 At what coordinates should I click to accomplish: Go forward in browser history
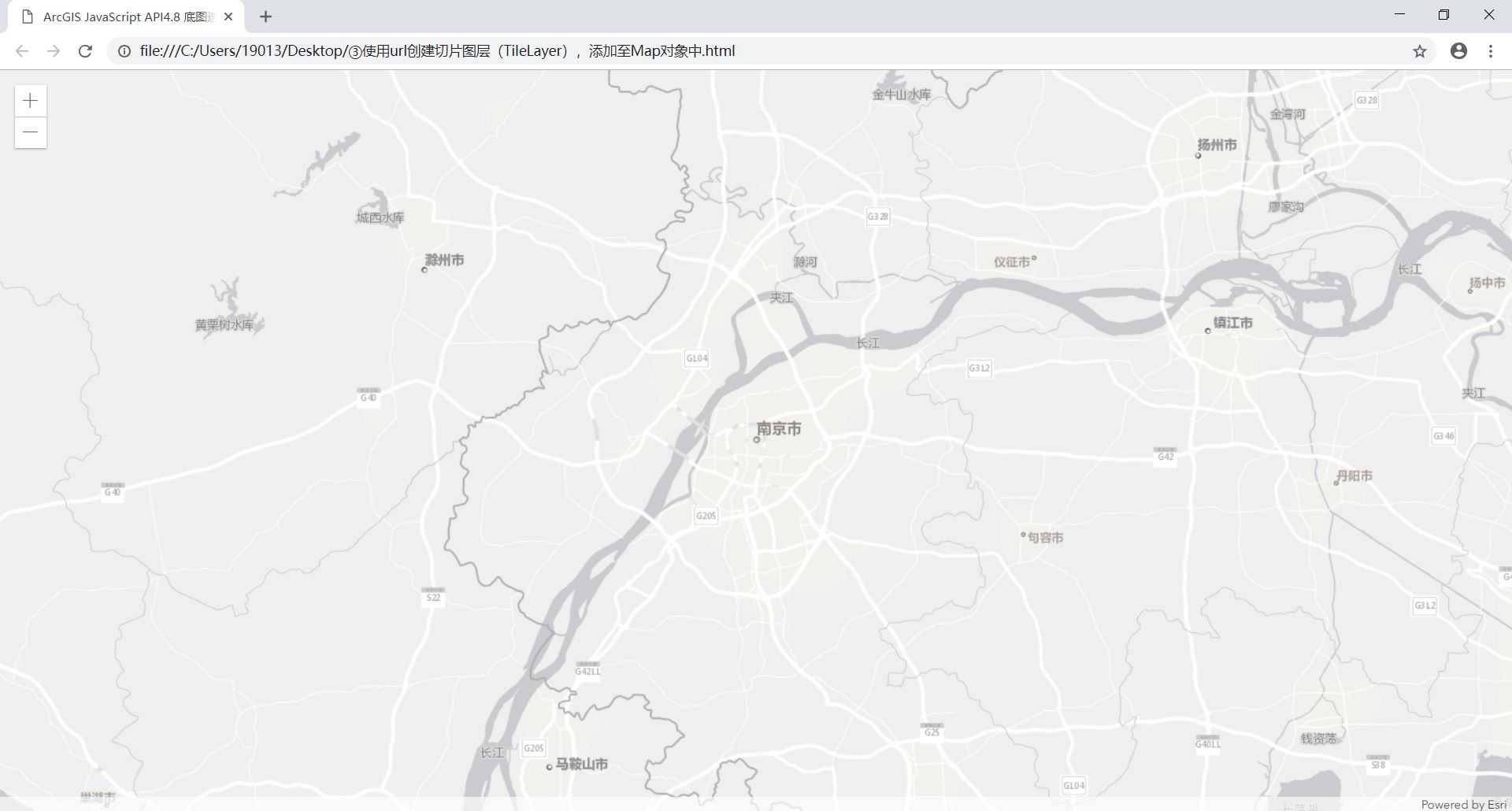click(x=54, y=51)
